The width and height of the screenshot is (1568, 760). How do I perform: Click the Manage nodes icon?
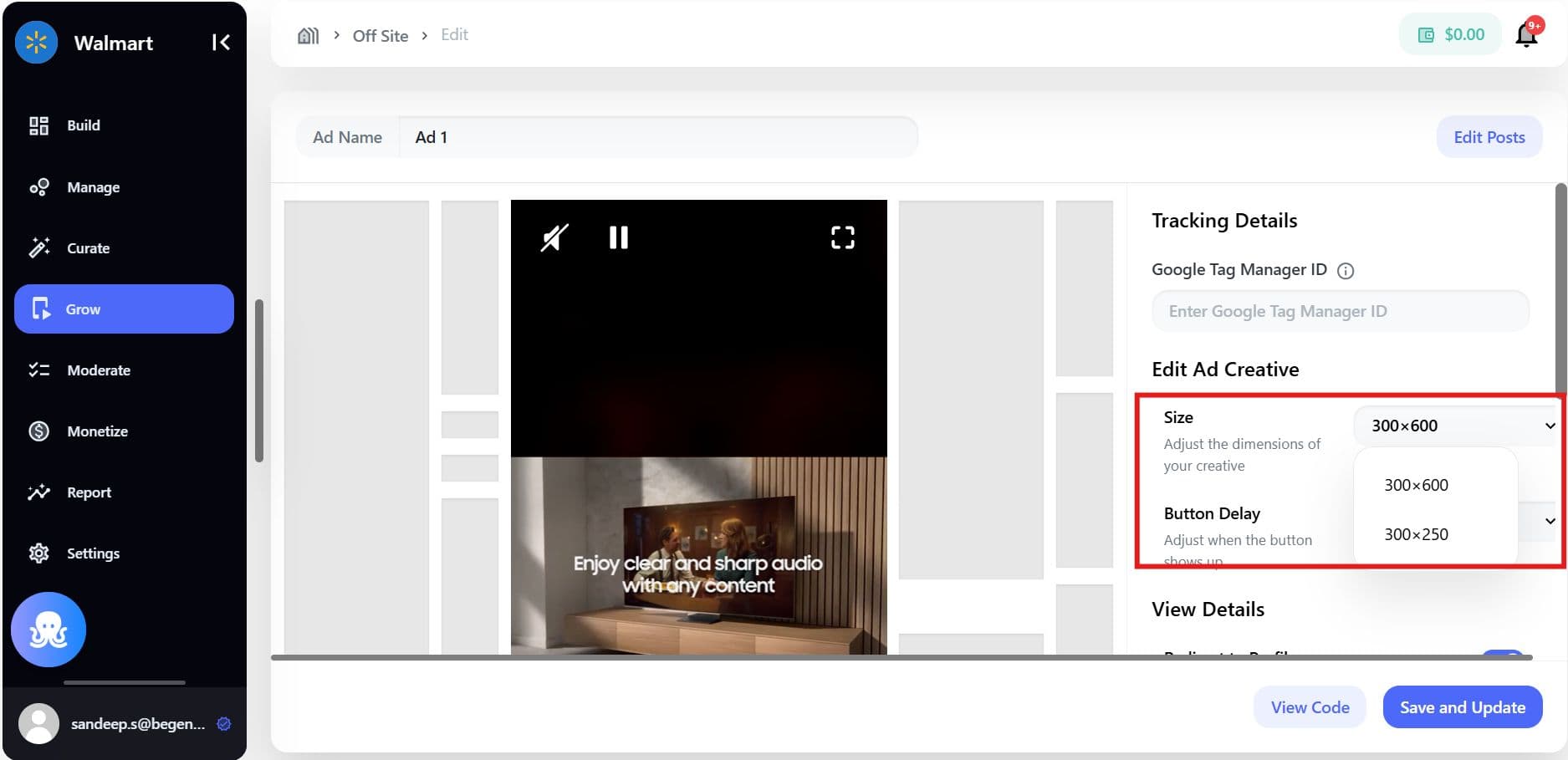click(x=38, y=187)
